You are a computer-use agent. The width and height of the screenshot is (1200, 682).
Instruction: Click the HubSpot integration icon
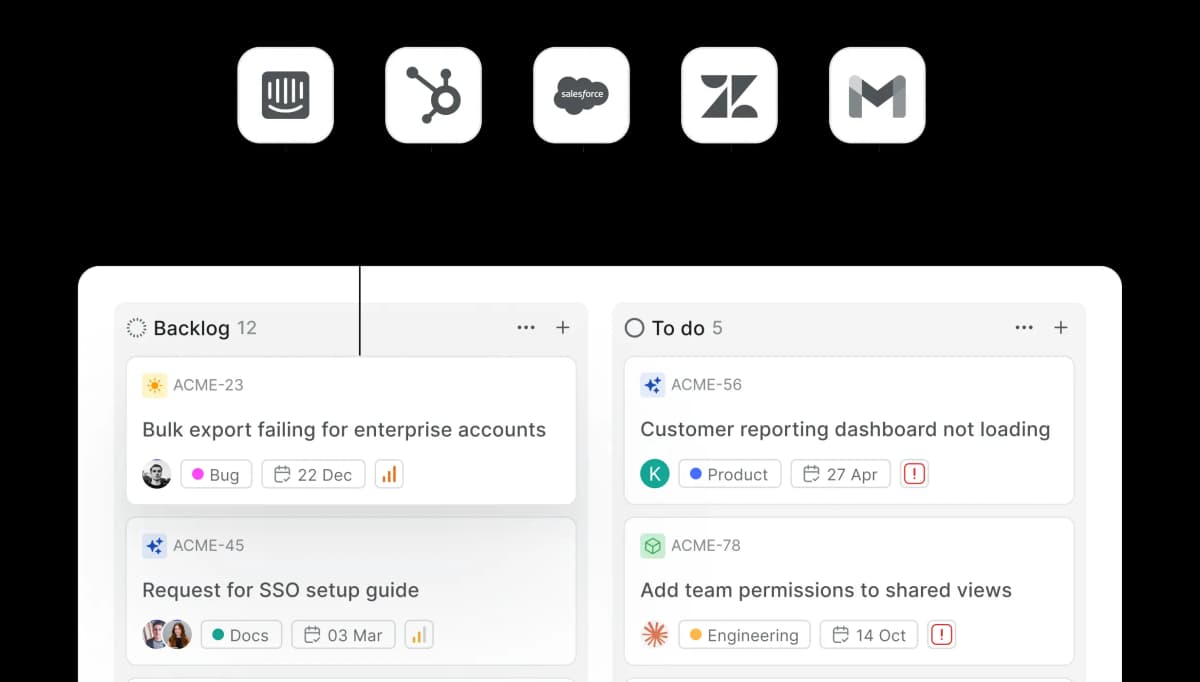pos(433,95)
